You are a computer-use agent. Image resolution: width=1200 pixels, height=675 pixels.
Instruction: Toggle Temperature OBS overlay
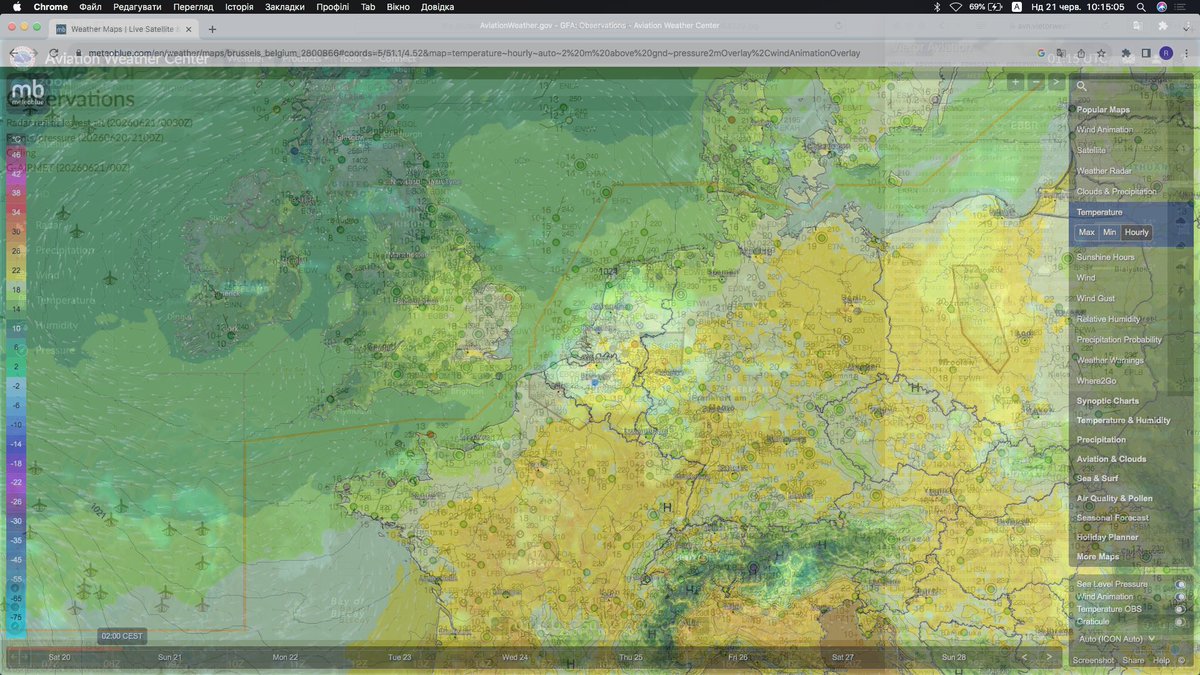coord(1180,609)
